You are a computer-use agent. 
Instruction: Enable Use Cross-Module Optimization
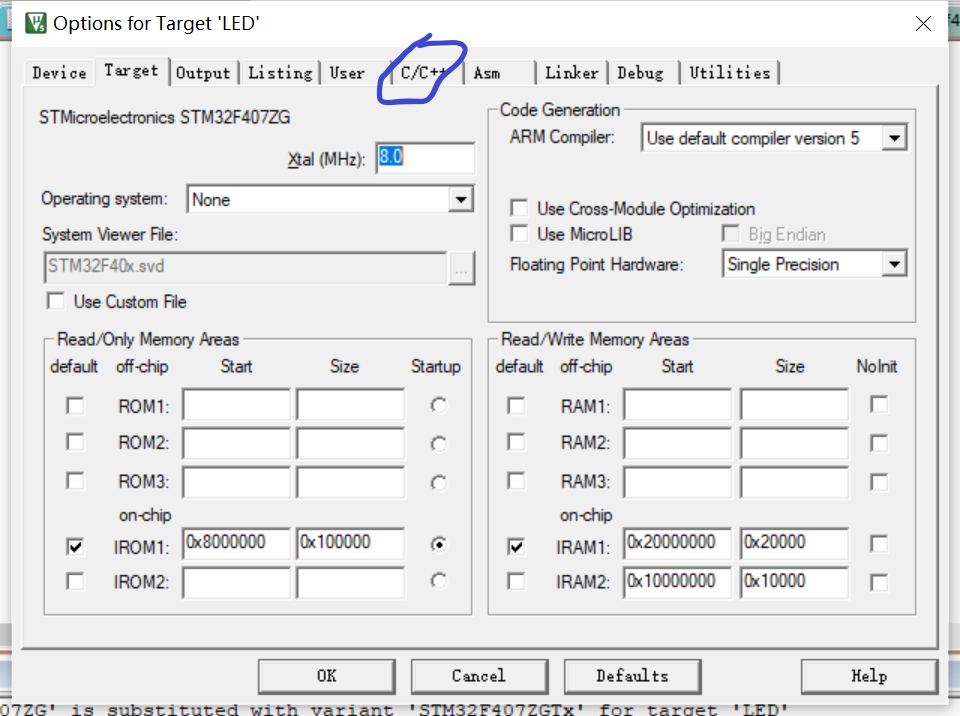[518, 208]
